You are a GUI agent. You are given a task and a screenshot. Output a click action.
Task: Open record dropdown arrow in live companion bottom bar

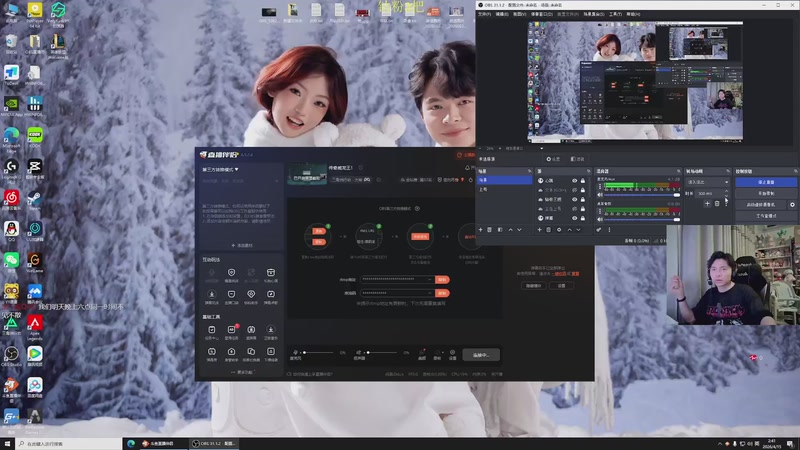pyautogui.click(x=443, y=353)
